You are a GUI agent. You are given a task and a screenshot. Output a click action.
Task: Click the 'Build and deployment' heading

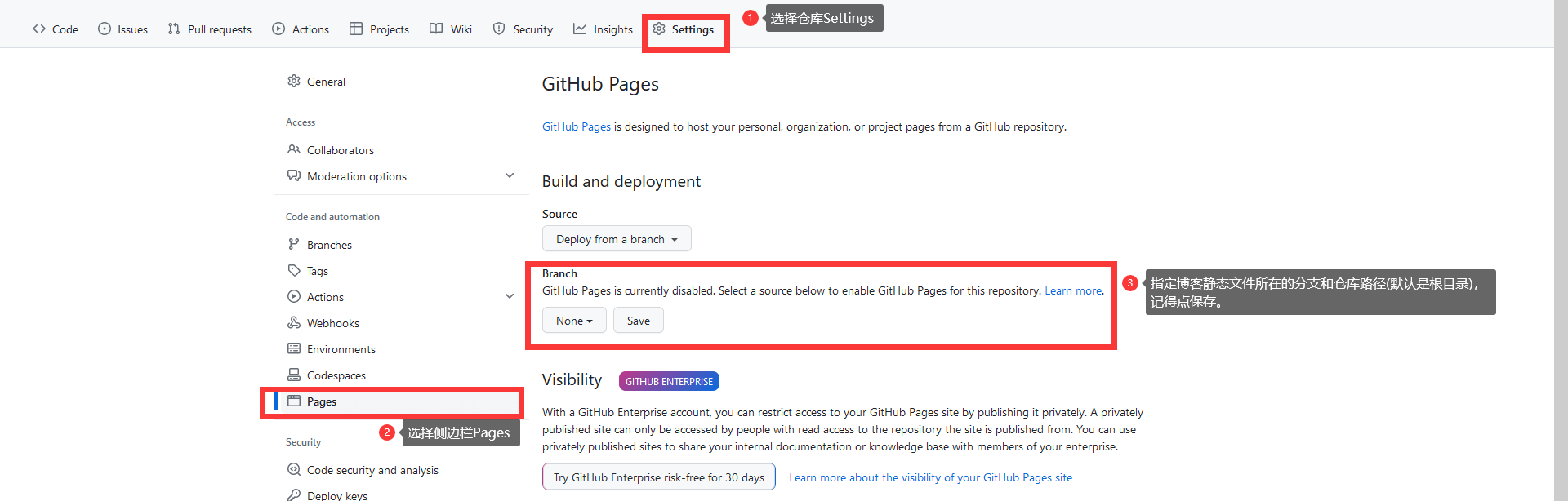pos(621,181)
